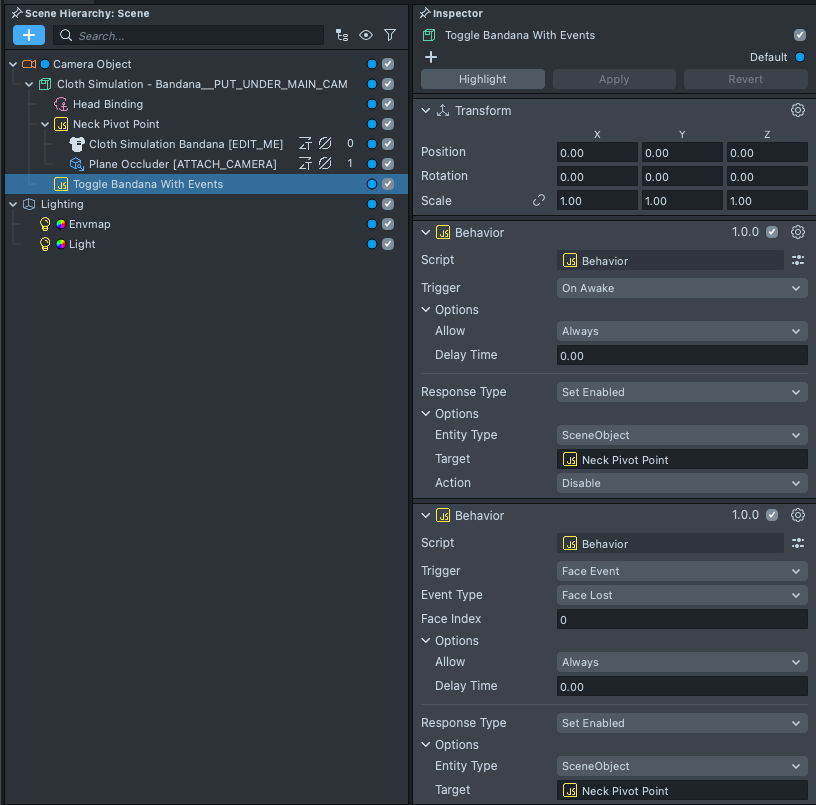This screenshot has width=816, height=805.
Task: Toggle the first Behavior component enabled checkbox
Action: [771, 232]
